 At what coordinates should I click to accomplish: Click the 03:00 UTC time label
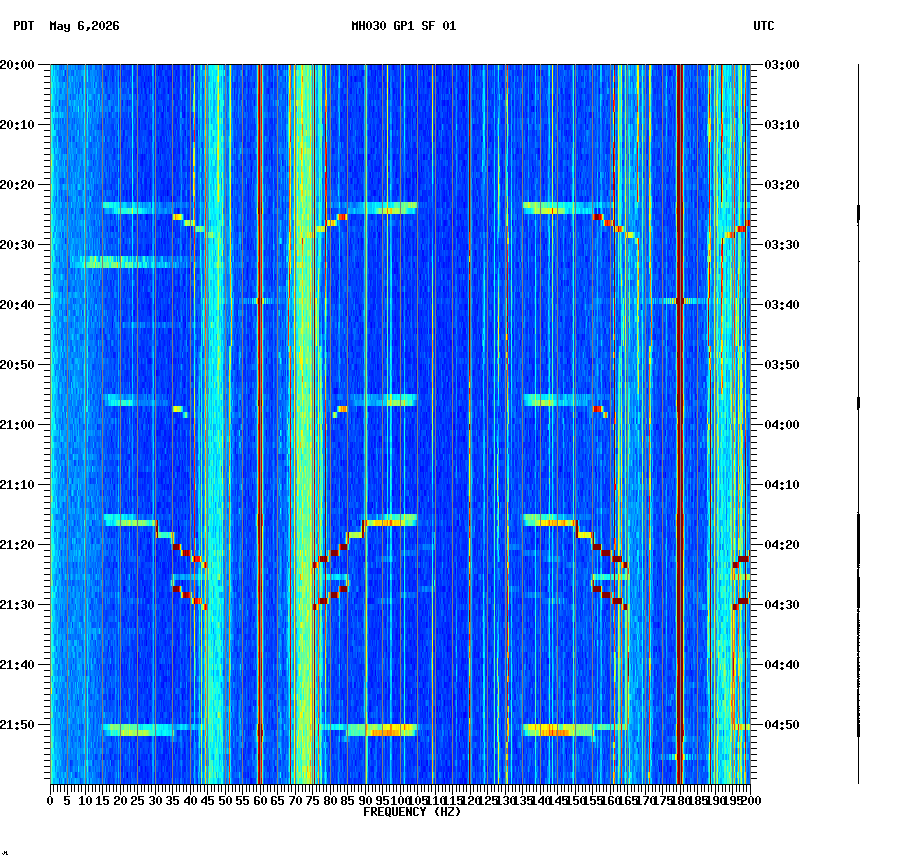(x=782, y=65)
